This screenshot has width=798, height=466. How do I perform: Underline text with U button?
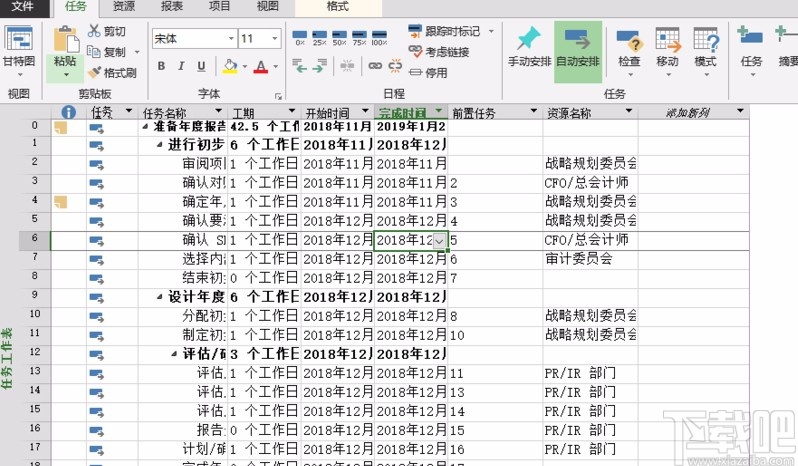pos(202,66)
